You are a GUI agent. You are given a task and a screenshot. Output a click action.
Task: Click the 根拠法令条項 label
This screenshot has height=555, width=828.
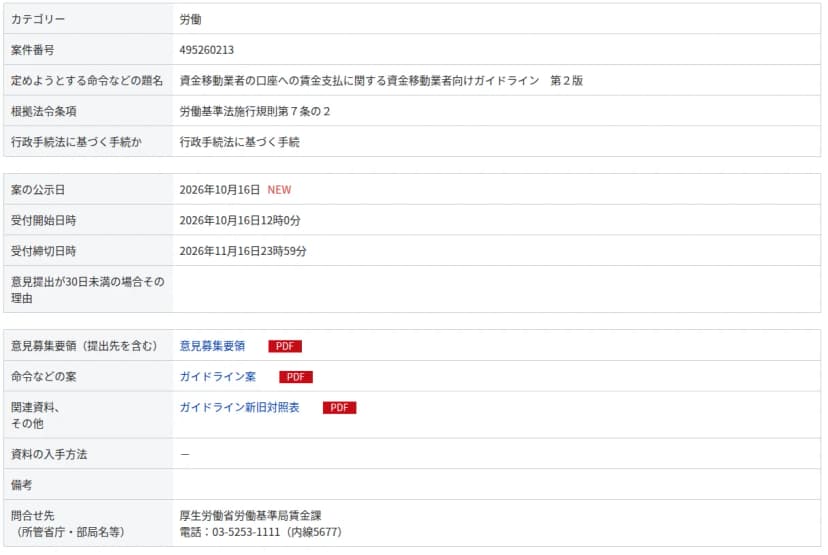click(x=44, y=111)
